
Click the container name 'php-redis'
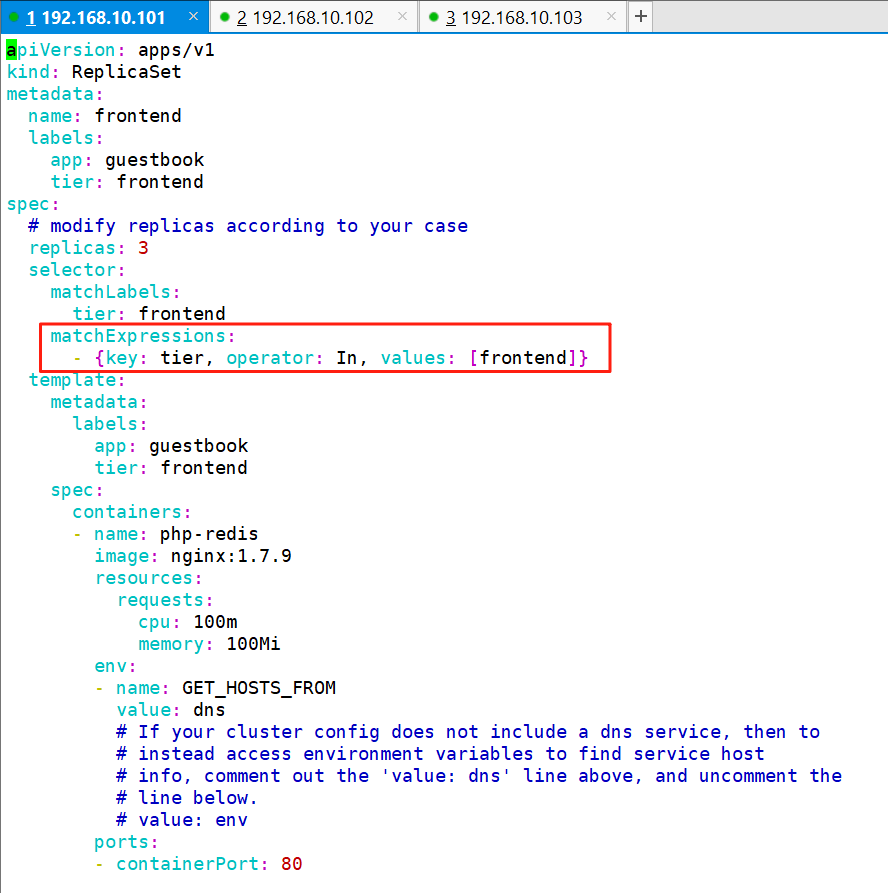coord(209,534)
